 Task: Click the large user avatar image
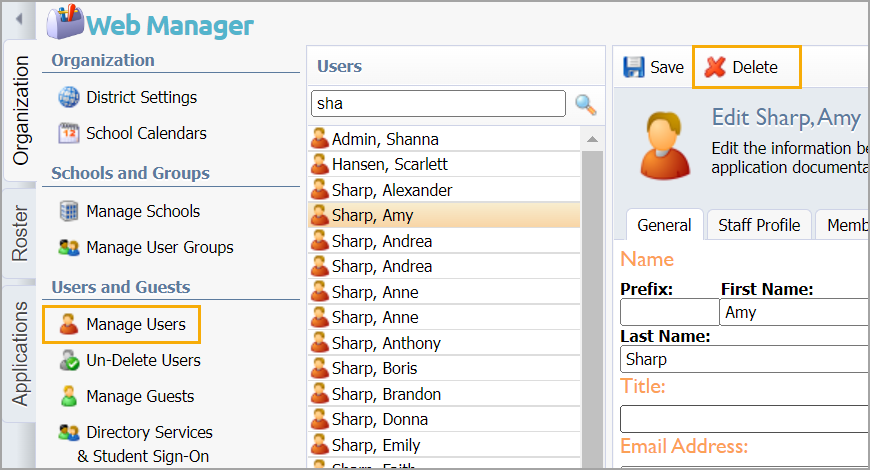[665, 145]
